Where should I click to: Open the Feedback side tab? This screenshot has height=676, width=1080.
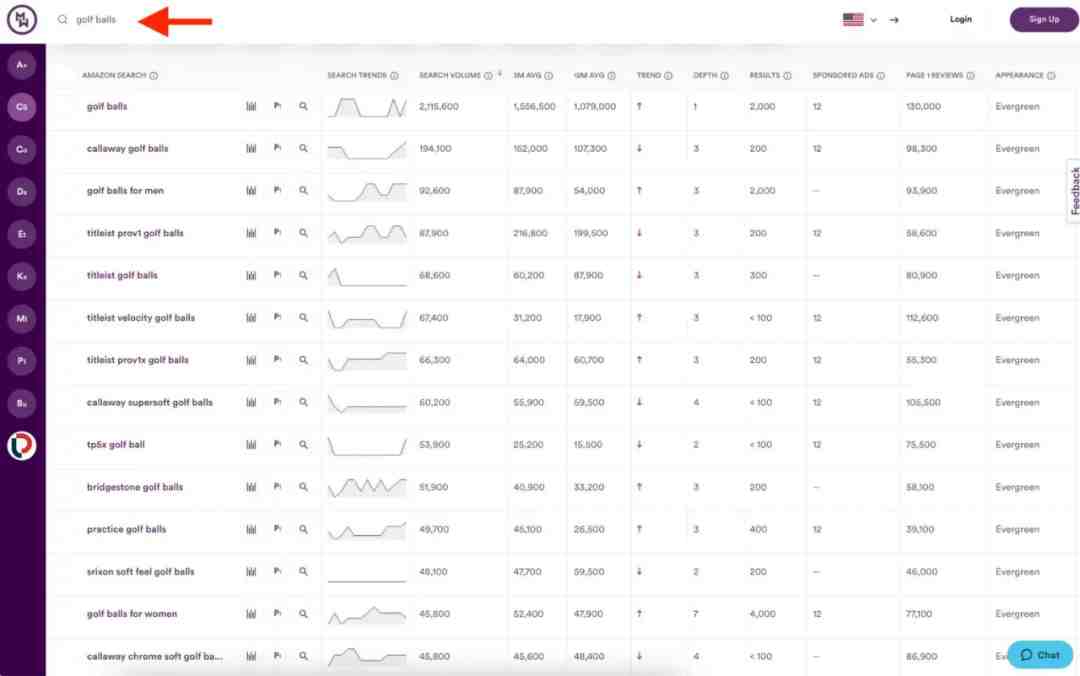point(1074,191)
